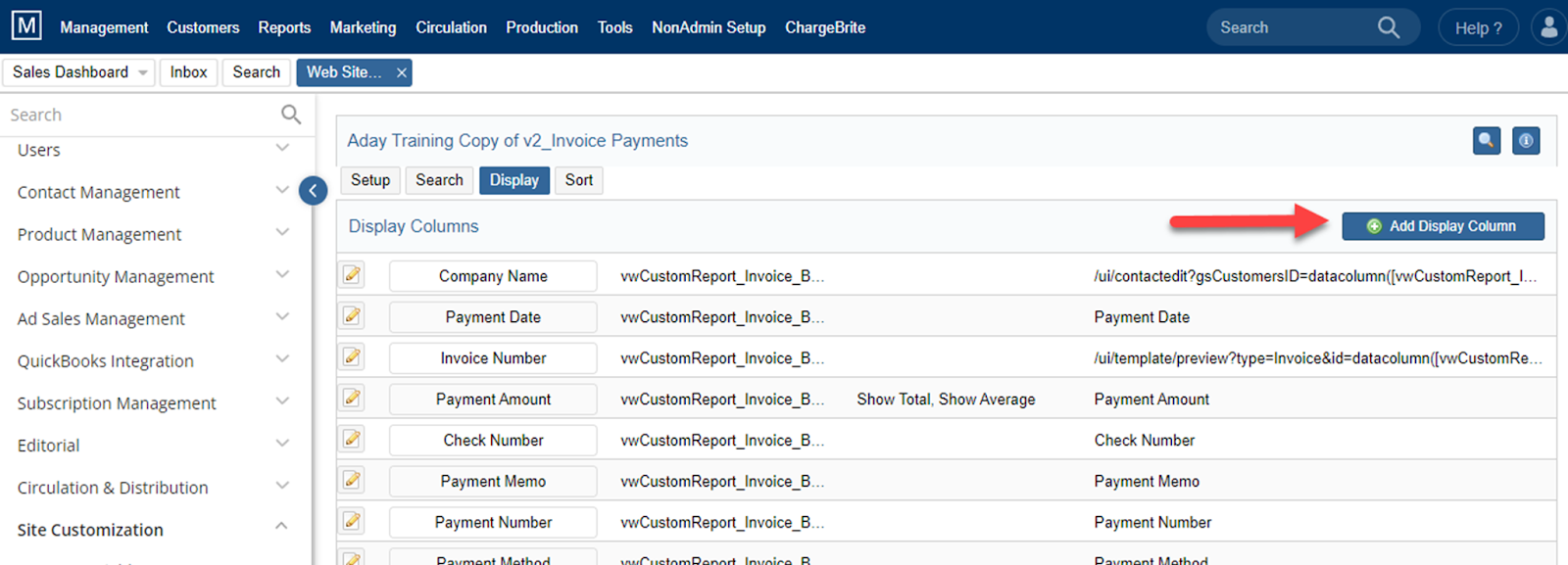Open the Sales Dashboard dropdown arrow

[x=143, y=72]
